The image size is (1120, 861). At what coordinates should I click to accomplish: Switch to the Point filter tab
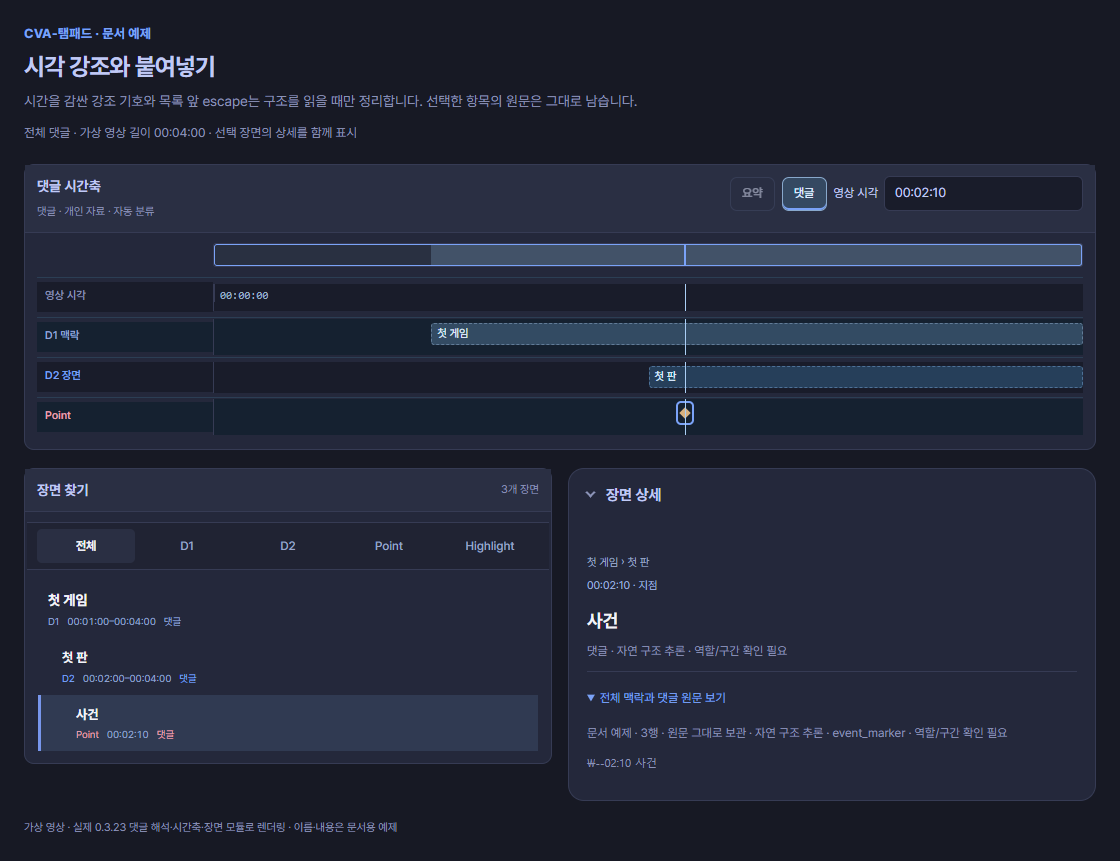pyautogui.click(x=389, y=546)
